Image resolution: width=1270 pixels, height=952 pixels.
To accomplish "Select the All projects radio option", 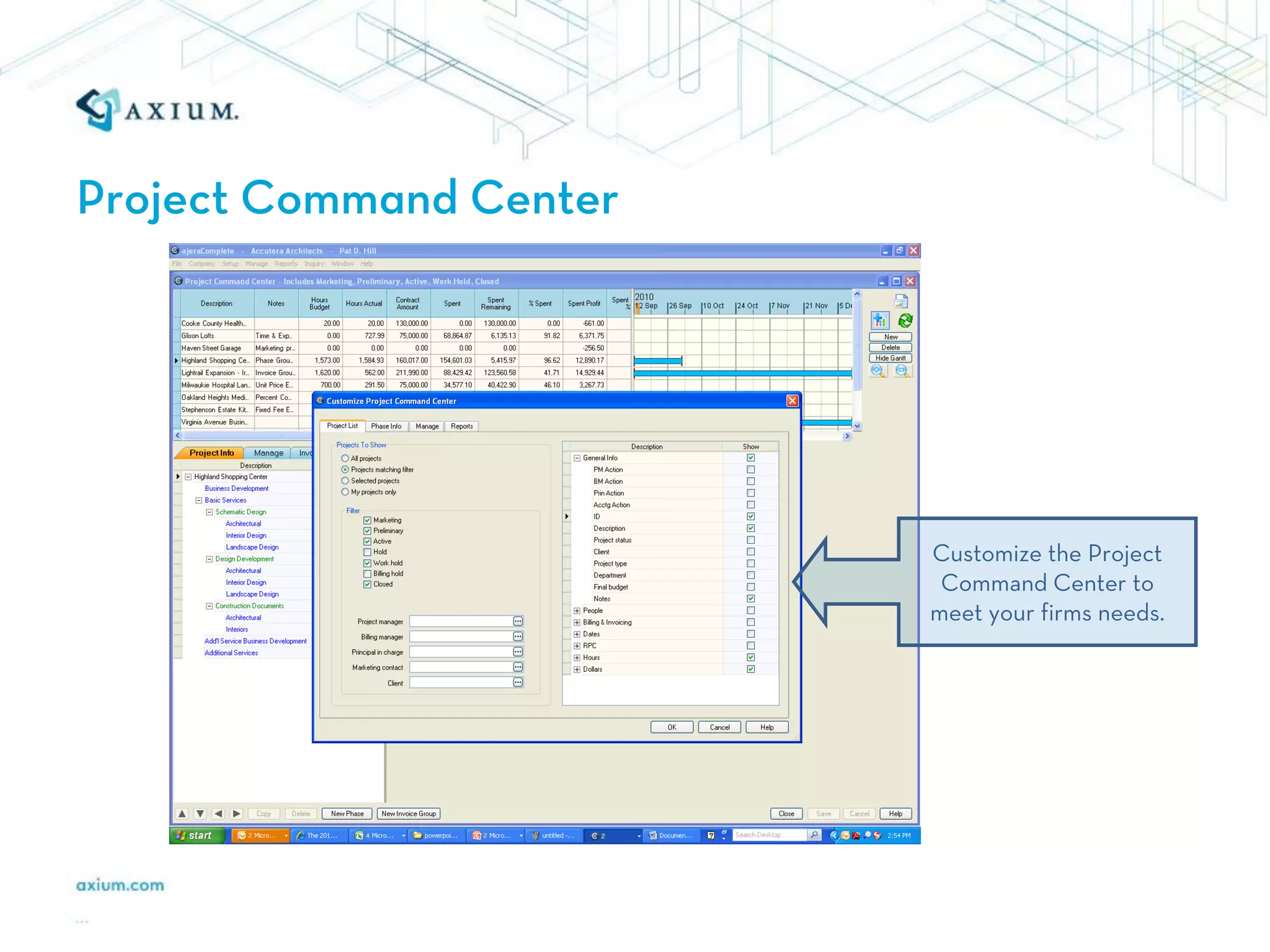I will click(345, 459).
